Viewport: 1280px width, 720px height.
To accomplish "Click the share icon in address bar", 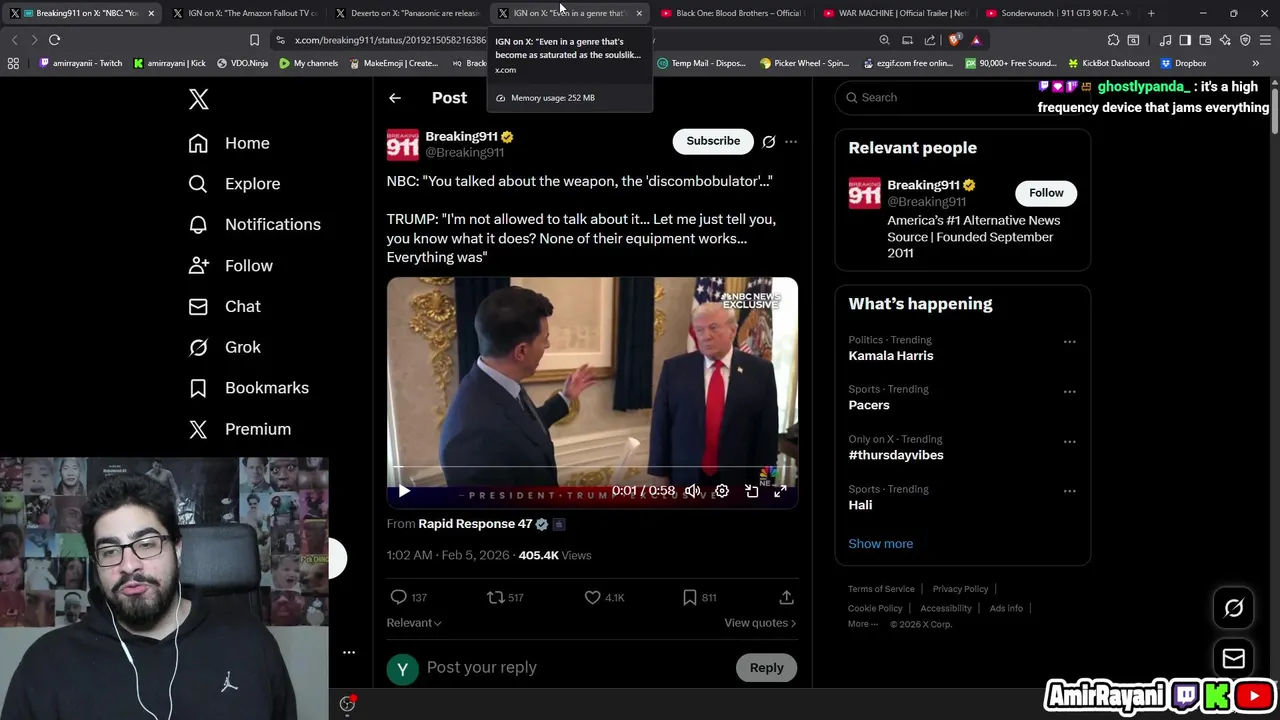I will pos(930,40).
